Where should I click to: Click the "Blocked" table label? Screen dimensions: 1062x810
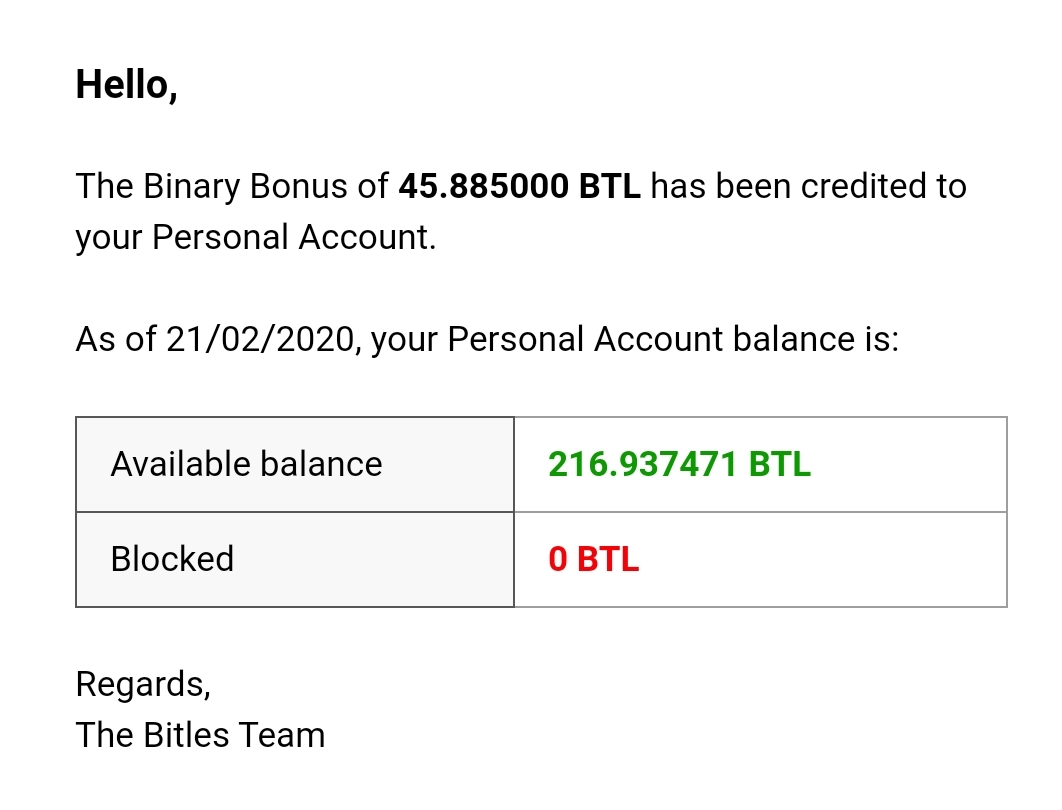(172, 559)
